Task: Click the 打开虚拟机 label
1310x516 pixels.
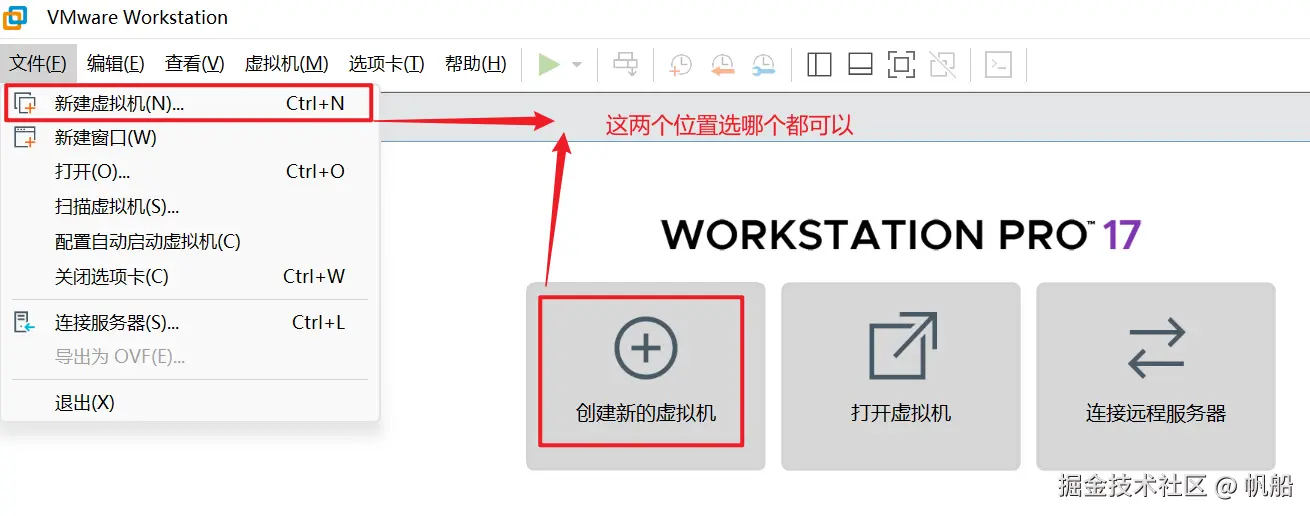Action: click(901, 413)
